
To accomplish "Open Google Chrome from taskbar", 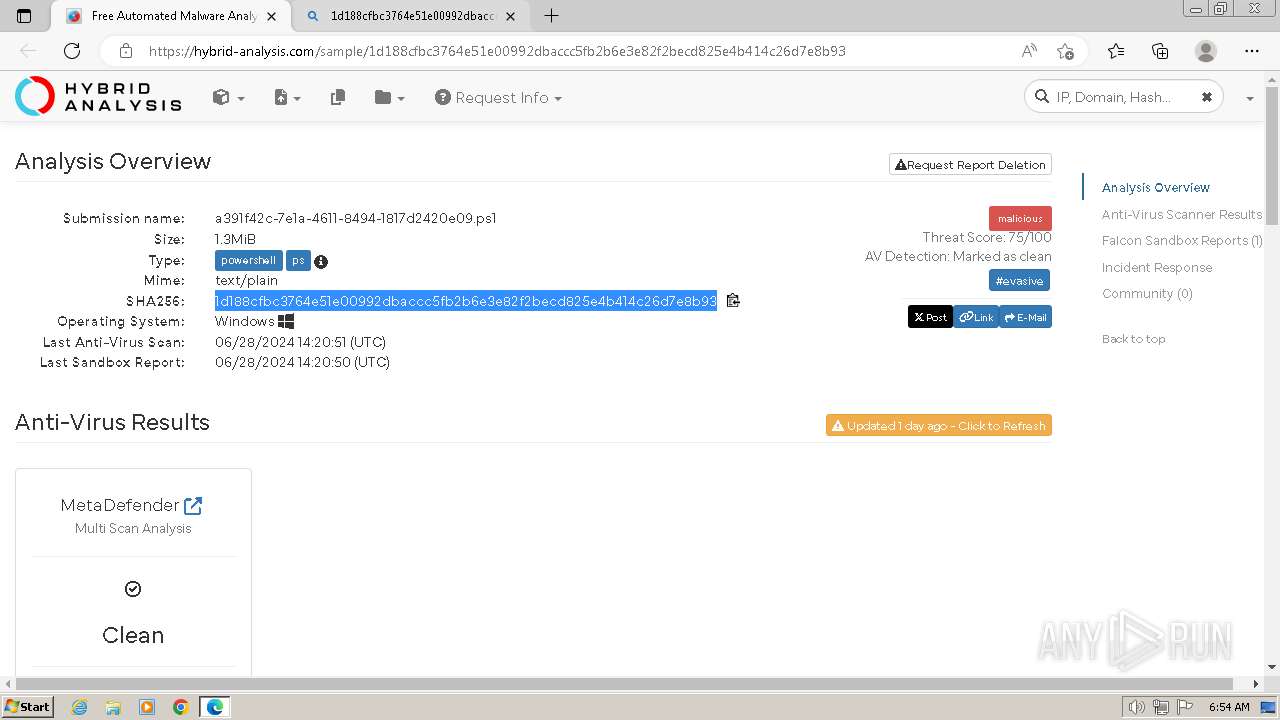I will (x=180, y=707).
